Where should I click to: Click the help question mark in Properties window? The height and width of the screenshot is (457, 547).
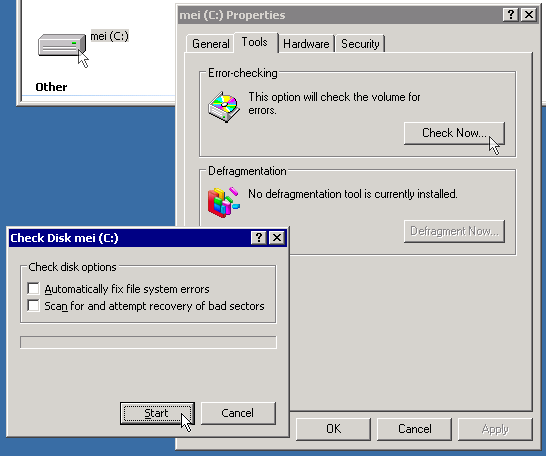(x=511, y=15)
